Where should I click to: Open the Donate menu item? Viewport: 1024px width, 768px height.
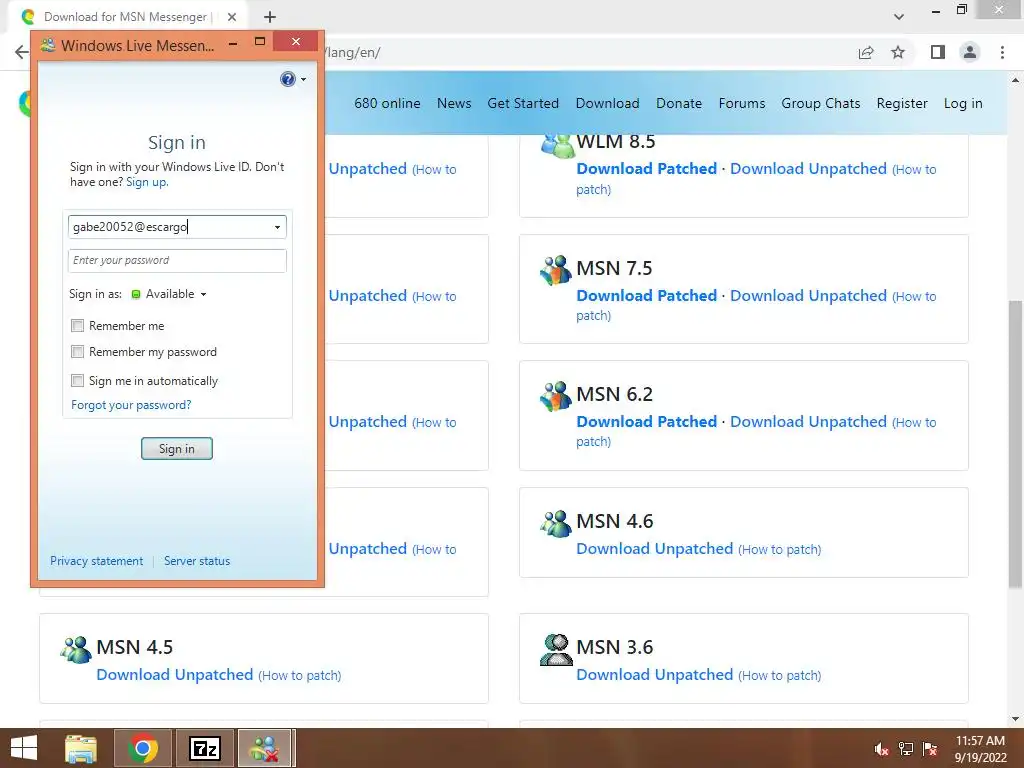click(x=679, y=103)
